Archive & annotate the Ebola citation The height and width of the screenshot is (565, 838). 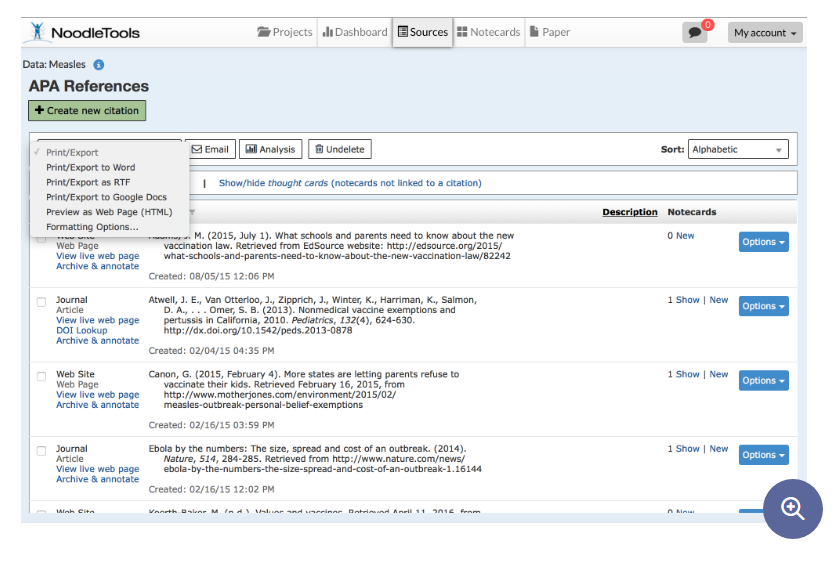point(98,479)
